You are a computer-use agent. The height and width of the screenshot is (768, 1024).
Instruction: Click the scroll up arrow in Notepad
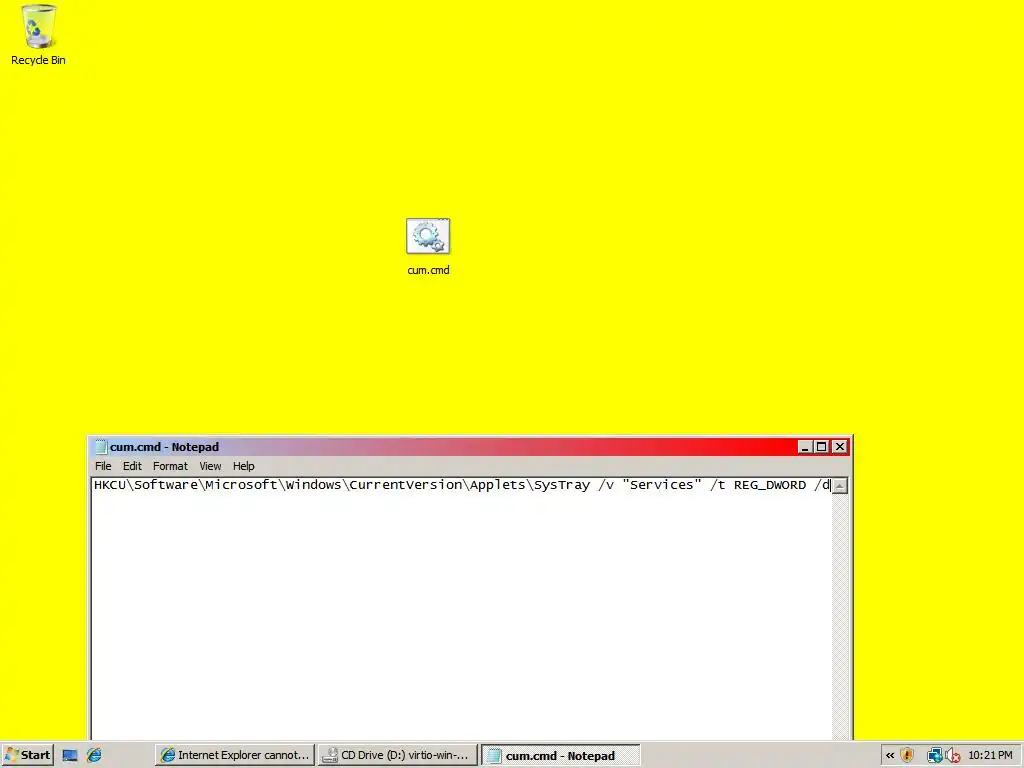[x=840, y=485]
